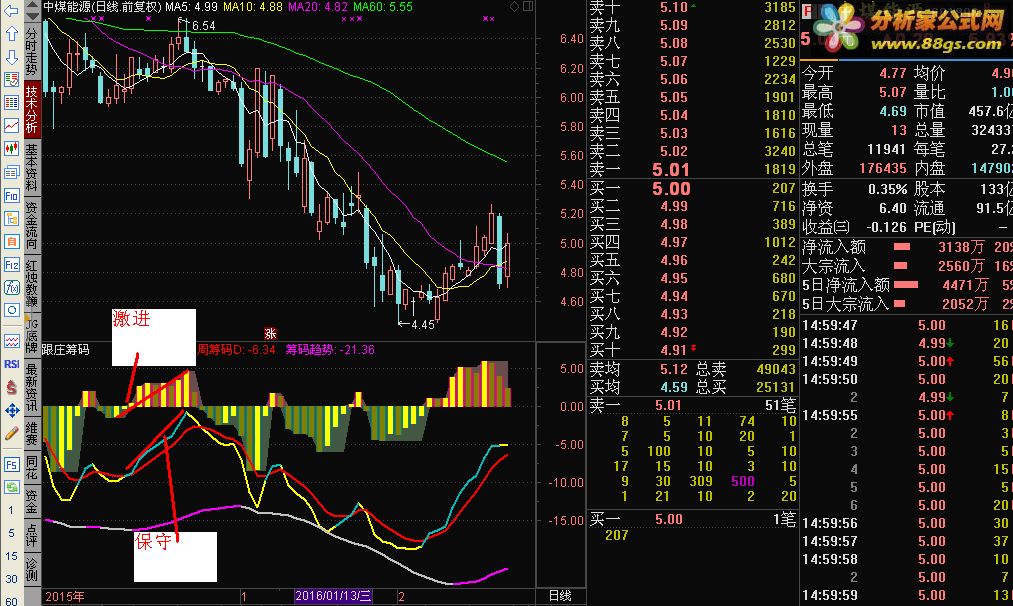1013x606 pixels.
Task: Select the RSI indicator icon
Action: pos(11,364)
